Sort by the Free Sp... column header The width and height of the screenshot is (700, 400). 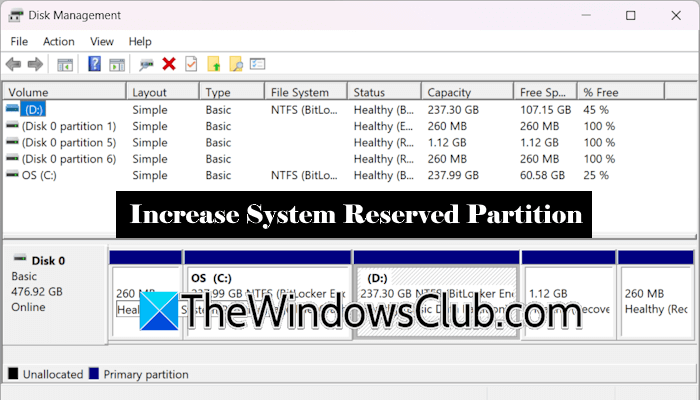point(546,92)
